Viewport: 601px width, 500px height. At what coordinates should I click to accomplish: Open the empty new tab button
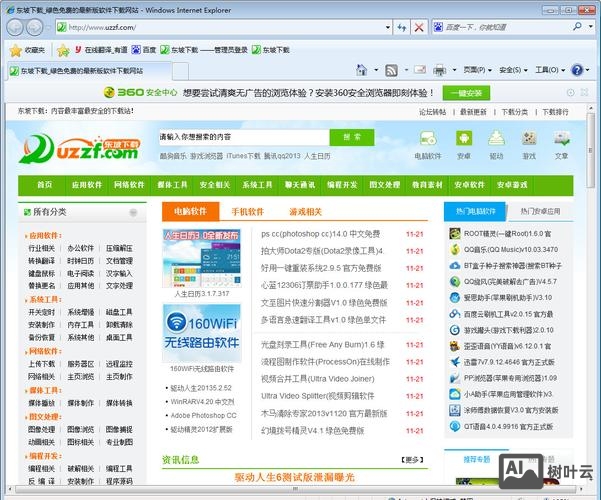pyautogui.click(x=180, y=71)
